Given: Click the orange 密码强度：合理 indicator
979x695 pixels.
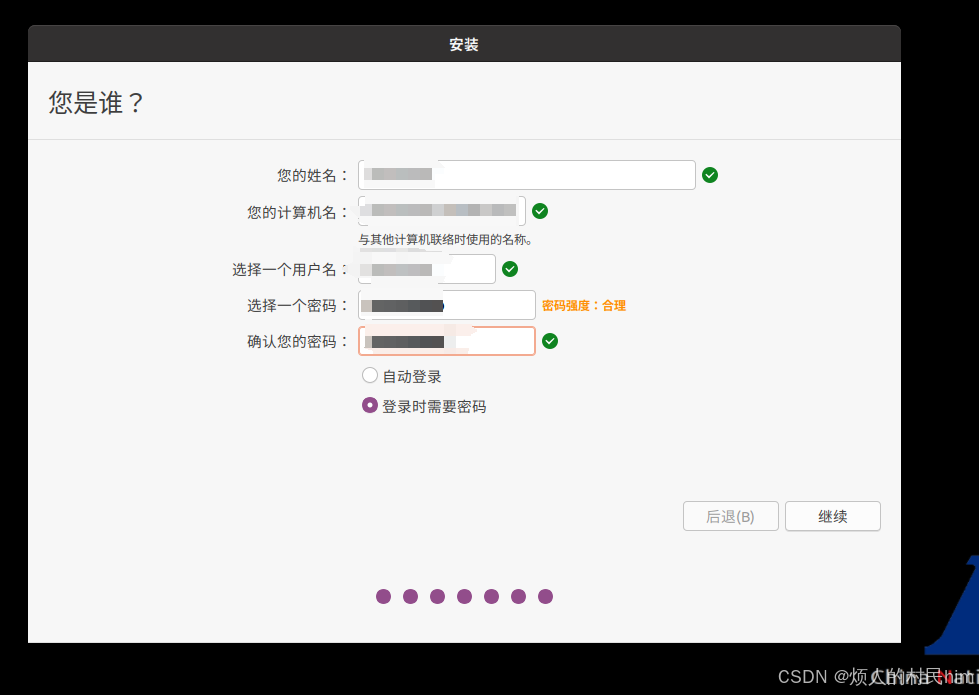Looking at the screenshot, I should coord(584,306).
